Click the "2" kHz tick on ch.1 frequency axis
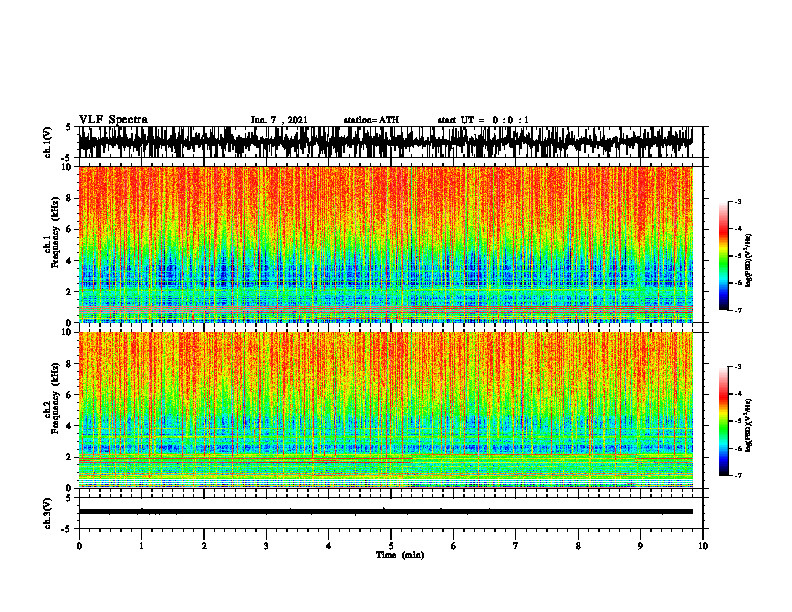This screenshot has height=612, width=792. tap(69, 292)
